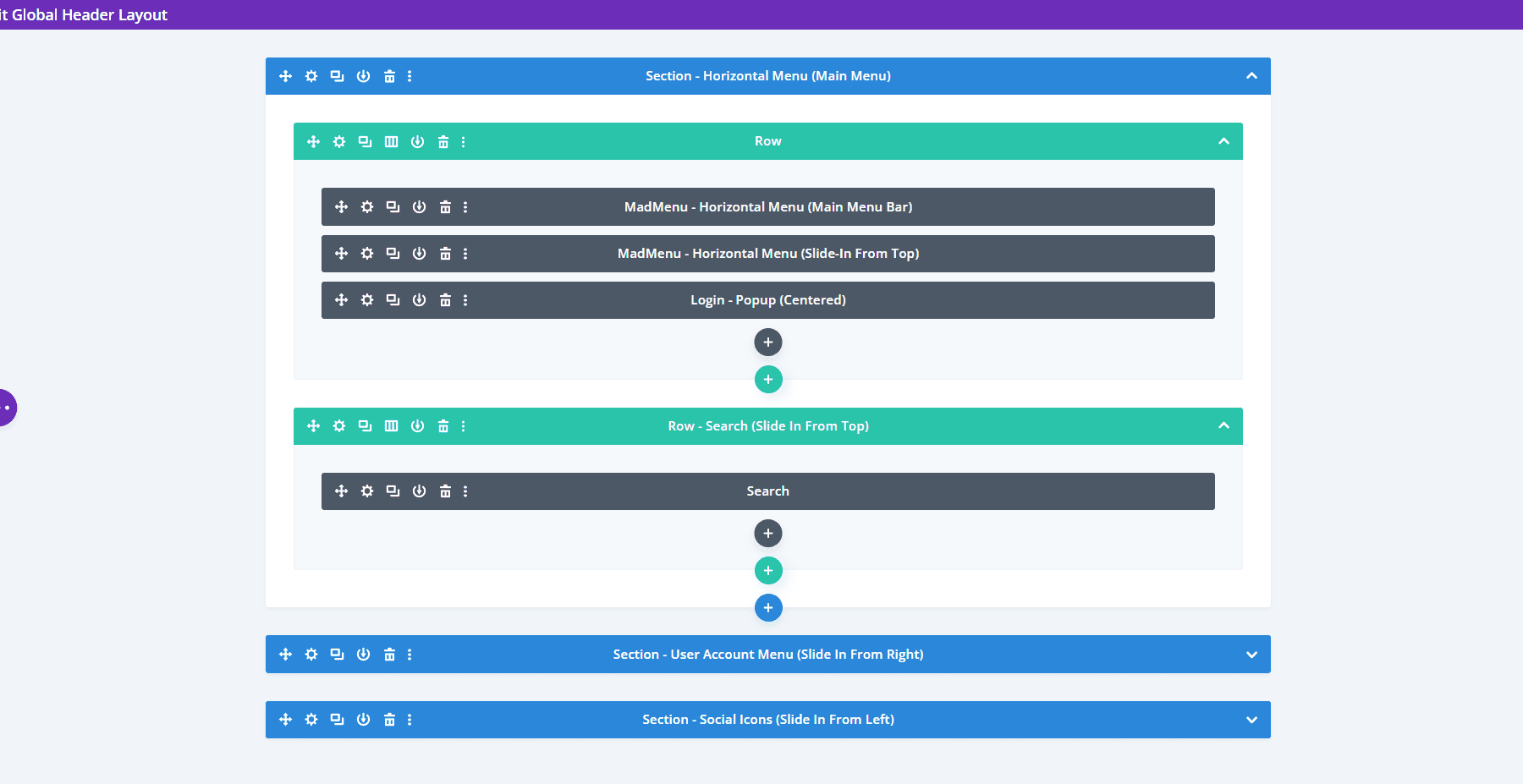1523x784 pixels.
Task: Delete the User Account Menu section
Action: pyautogui.click(x=389, y=655)
